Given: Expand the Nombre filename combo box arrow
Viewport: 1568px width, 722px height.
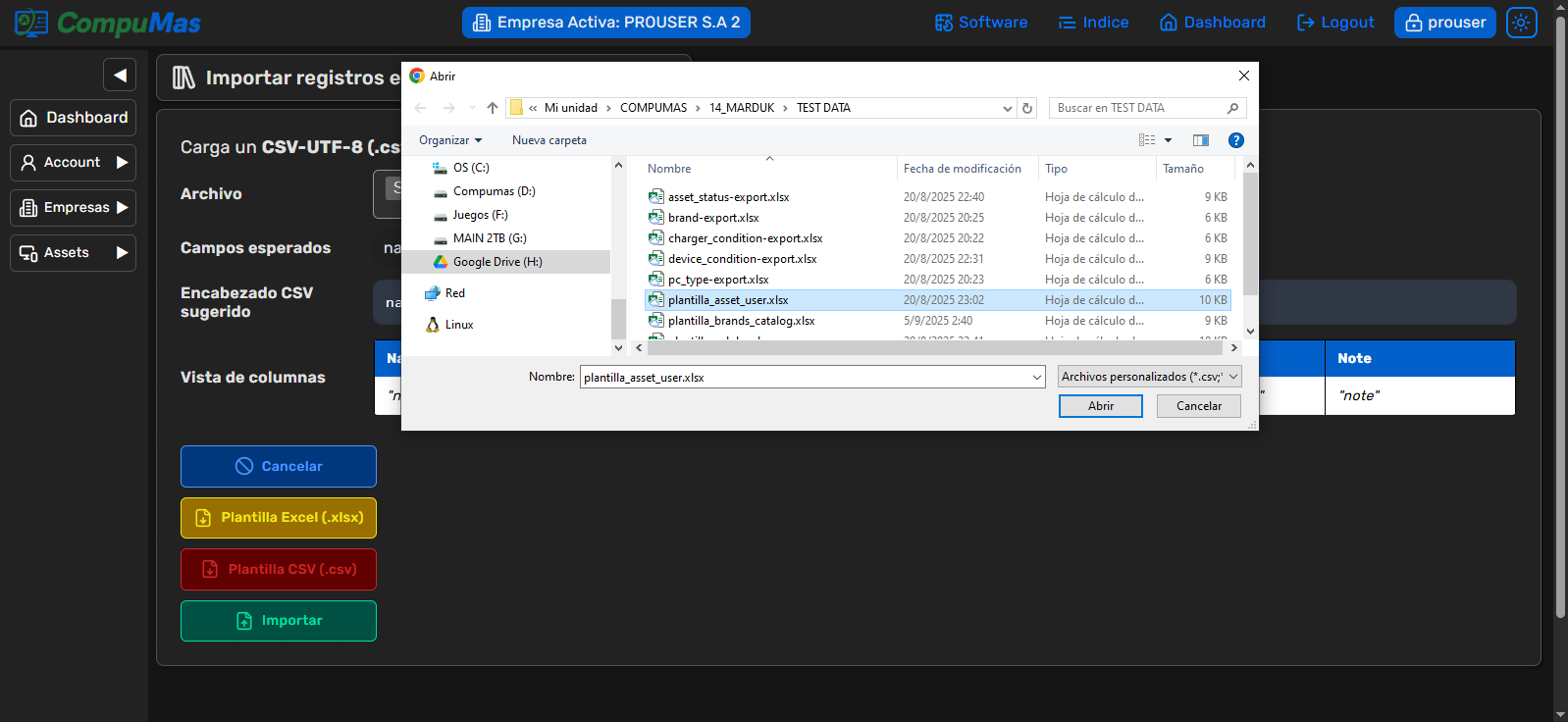Looking at the screenshot, I should (x=1037, y=378).
